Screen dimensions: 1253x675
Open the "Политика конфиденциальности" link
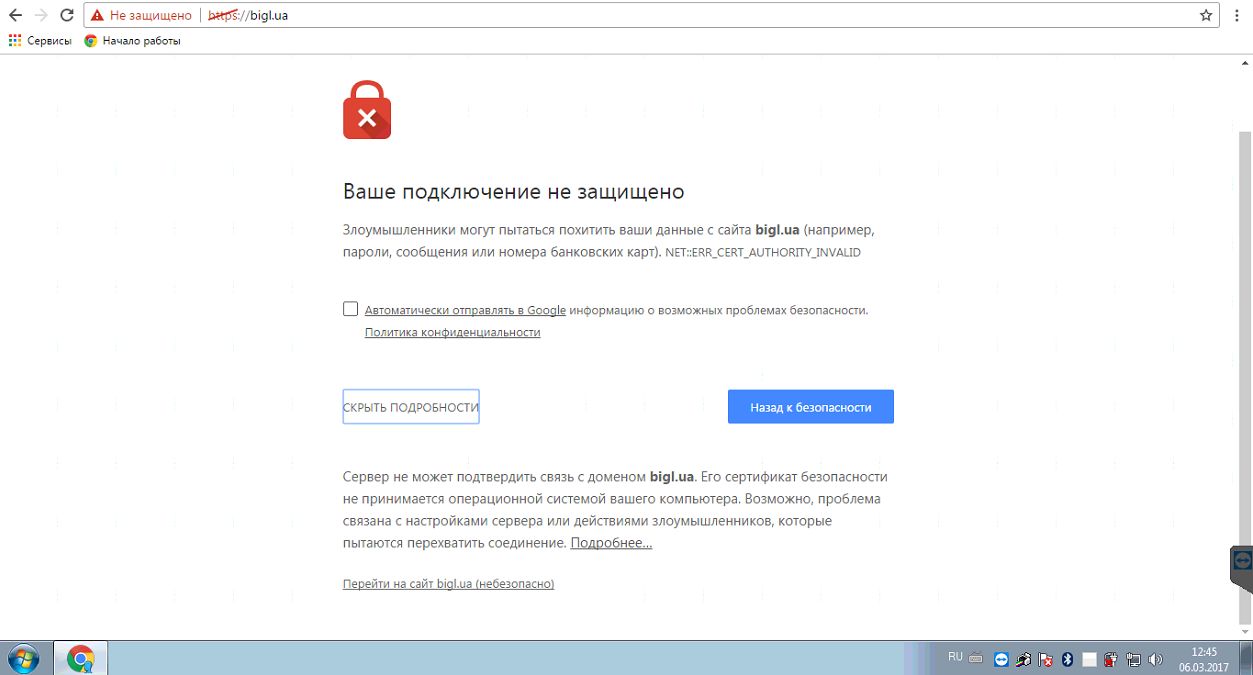point(452,332)
